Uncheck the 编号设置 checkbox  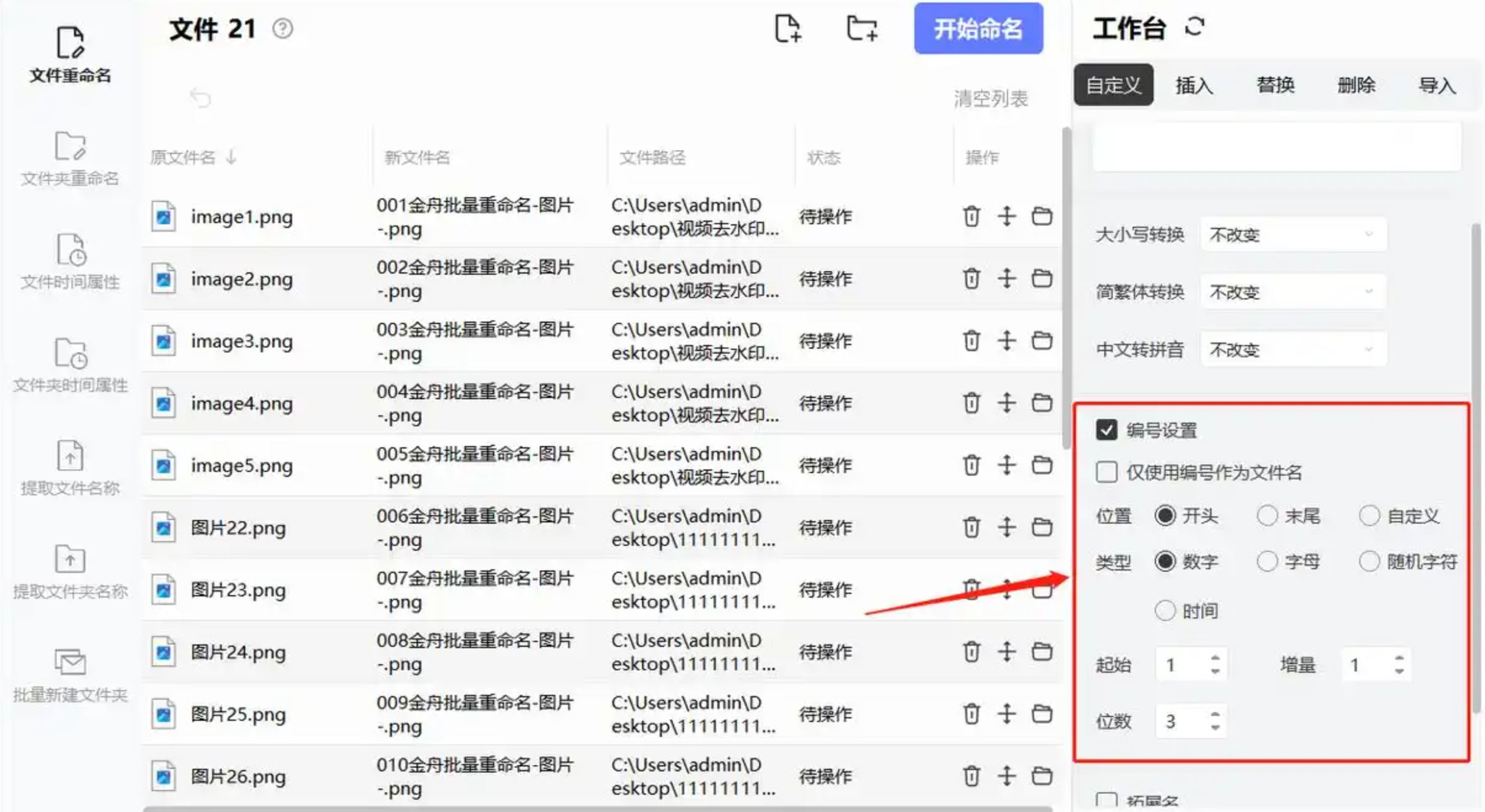(1106, 430)
